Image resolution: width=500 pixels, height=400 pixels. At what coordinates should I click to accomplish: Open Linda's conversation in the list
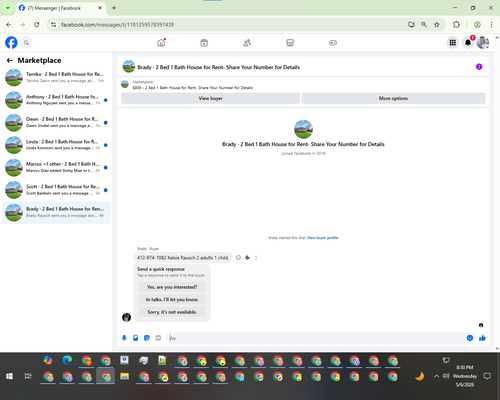click(x=56, y=145)
